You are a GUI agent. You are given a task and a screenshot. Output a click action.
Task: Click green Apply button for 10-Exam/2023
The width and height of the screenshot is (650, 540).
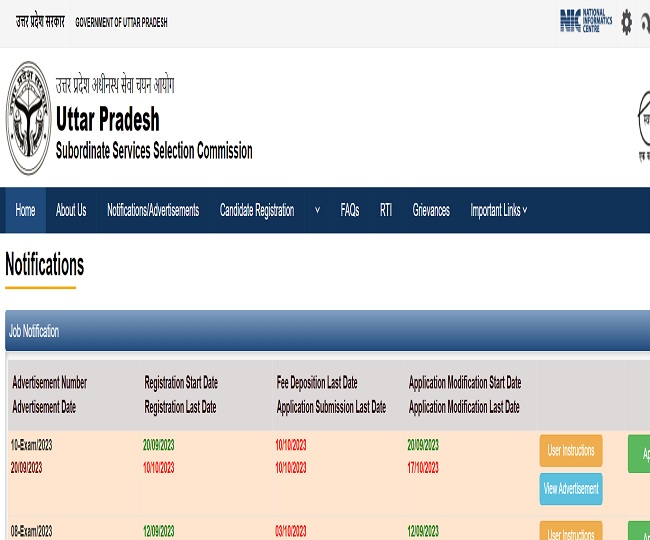click(x=639, y=453)
